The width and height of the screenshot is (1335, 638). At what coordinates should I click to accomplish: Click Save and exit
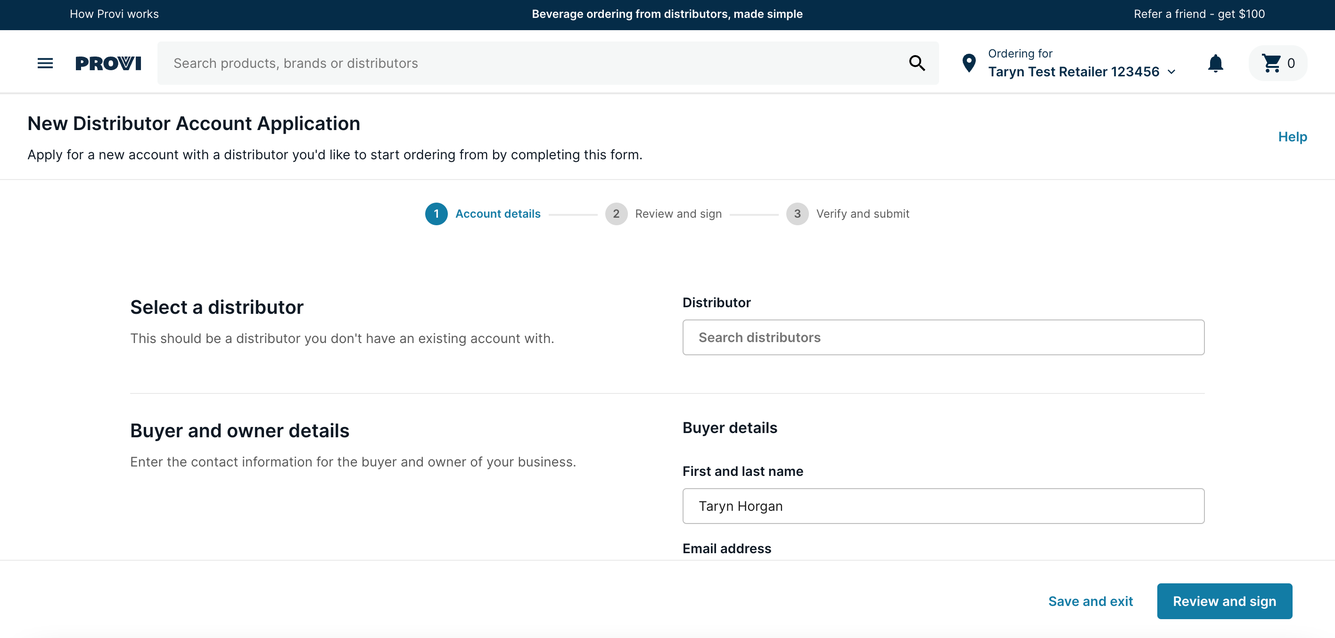(x=1090, y=601)
